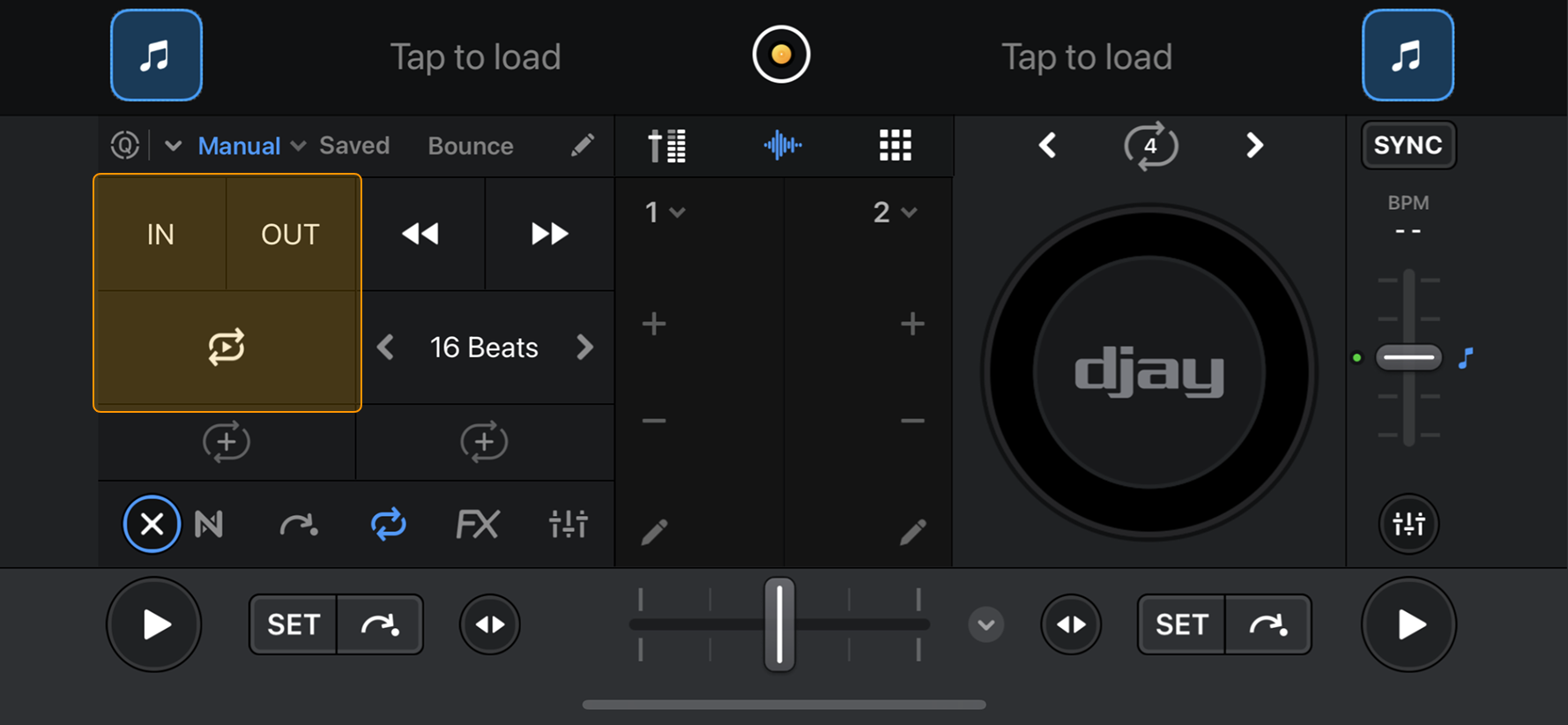Click the pencil under deck 1
This screenshot has width=1568, height=725.
coord(654,532)
